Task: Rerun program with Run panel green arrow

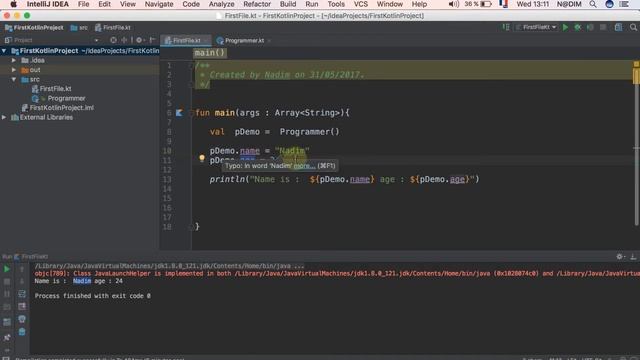Action: tap(7, 269)
